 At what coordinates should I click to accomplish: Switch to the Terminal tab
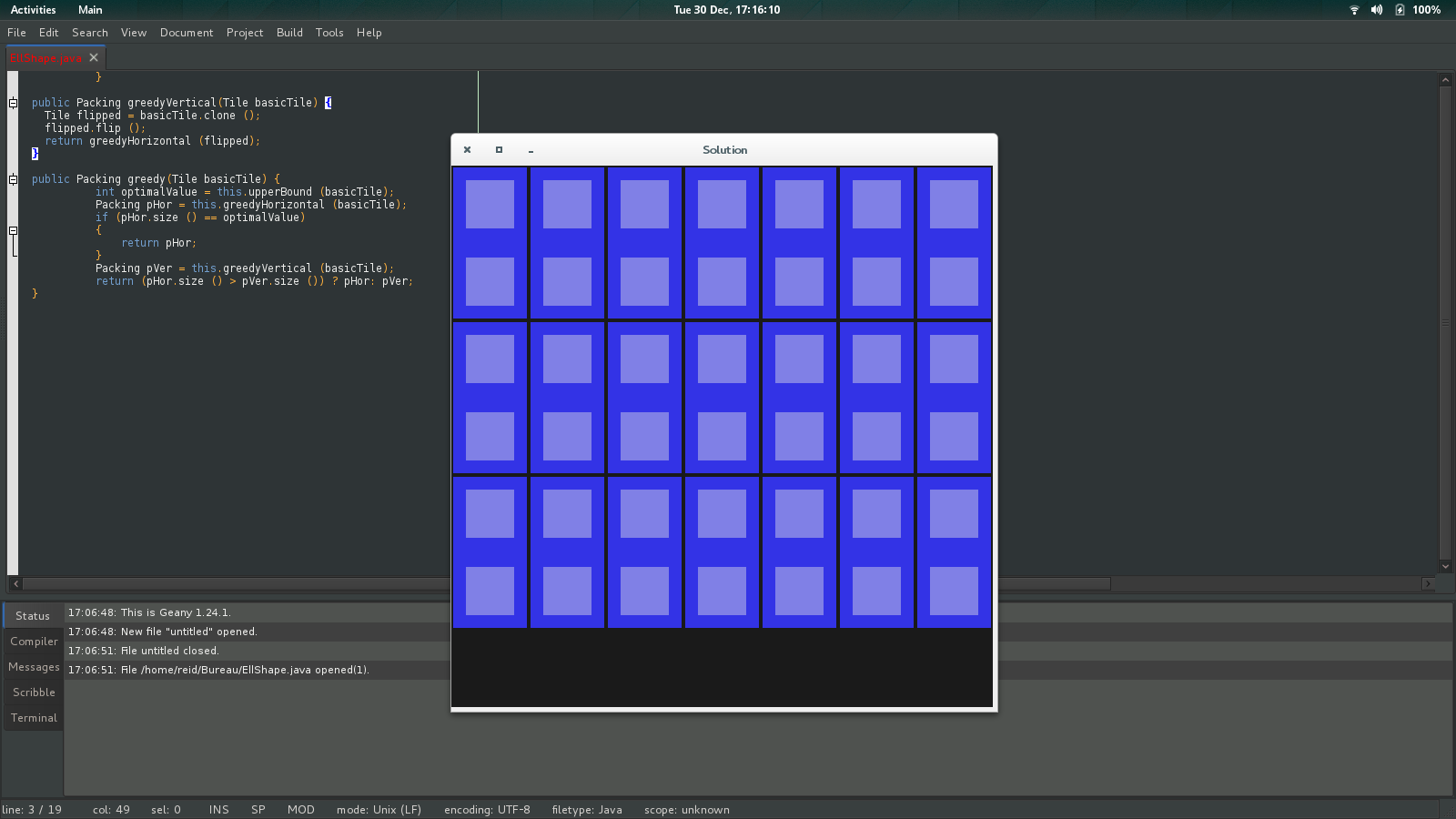(x=34, y=718)
